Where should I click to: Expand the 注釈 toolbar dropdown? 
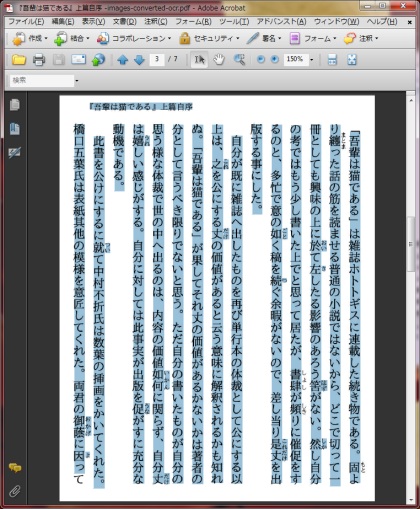(377, 39)
